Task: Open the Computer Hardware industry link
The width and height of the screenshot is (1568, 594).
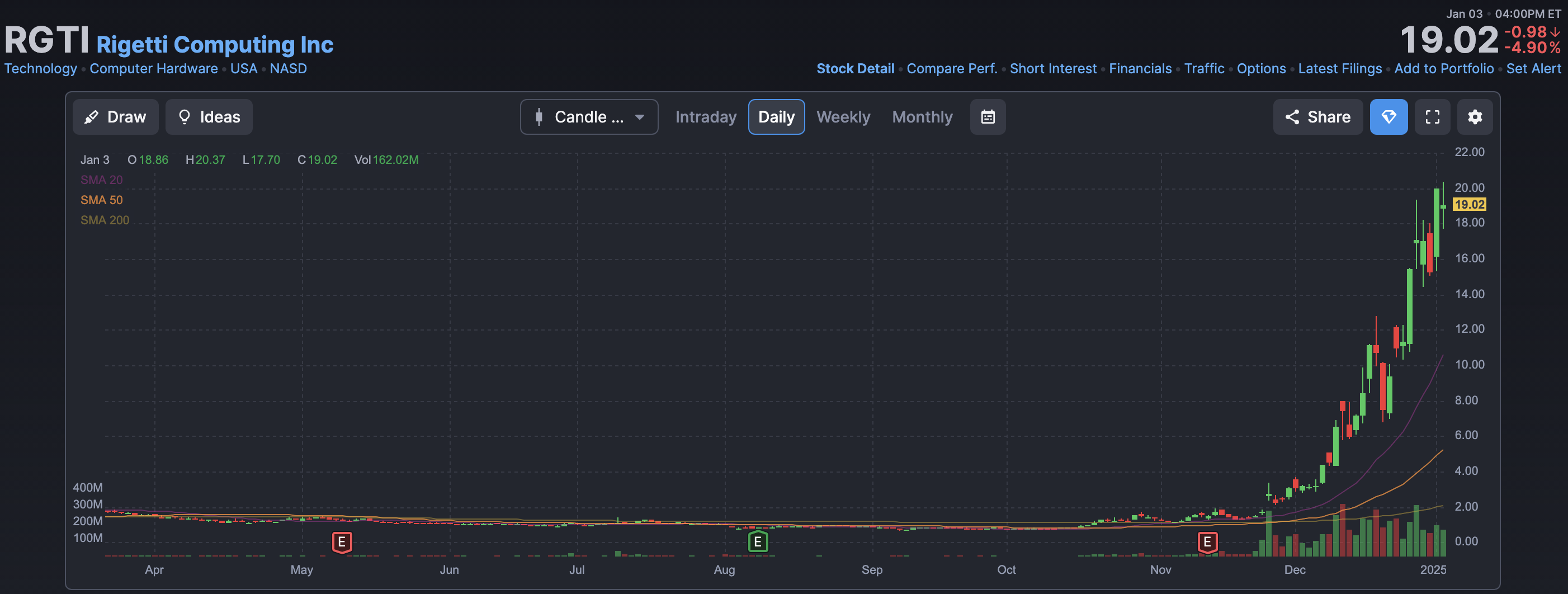Action: tap(153, 69)
